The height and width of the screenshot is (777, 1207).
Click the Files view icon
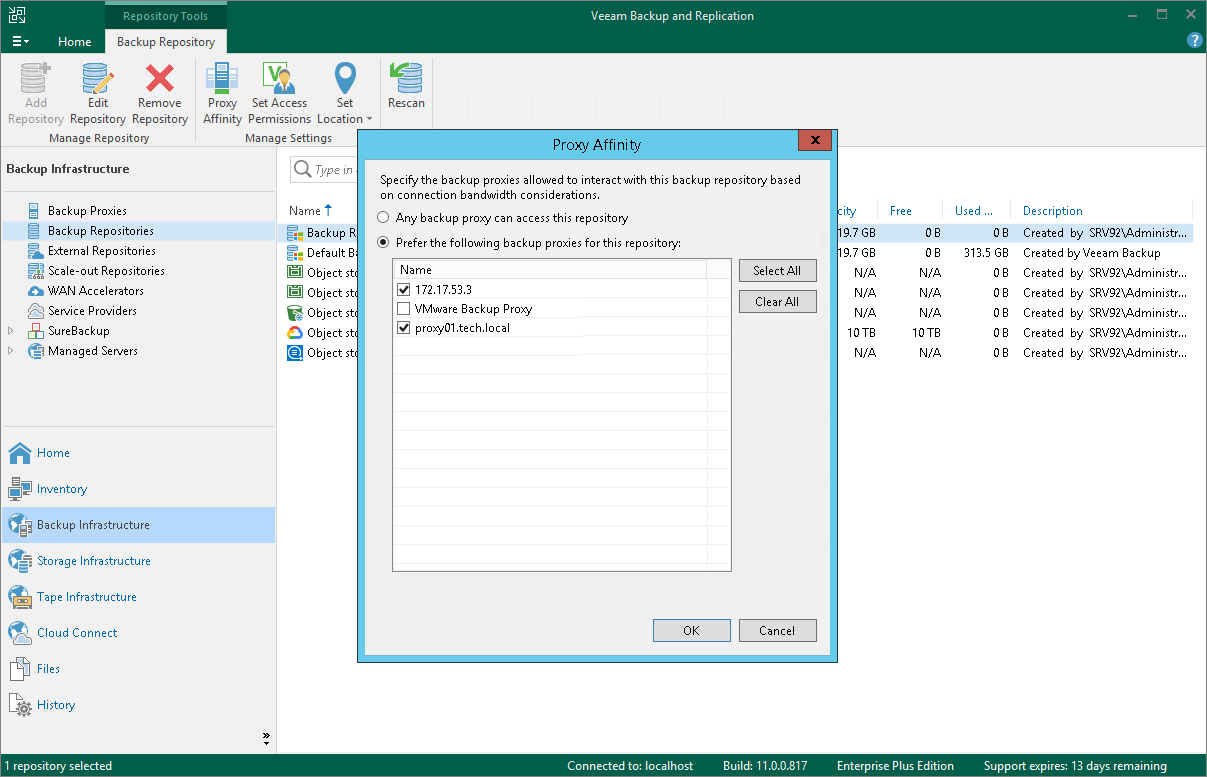pyautogui.click(x=20, y=669)
